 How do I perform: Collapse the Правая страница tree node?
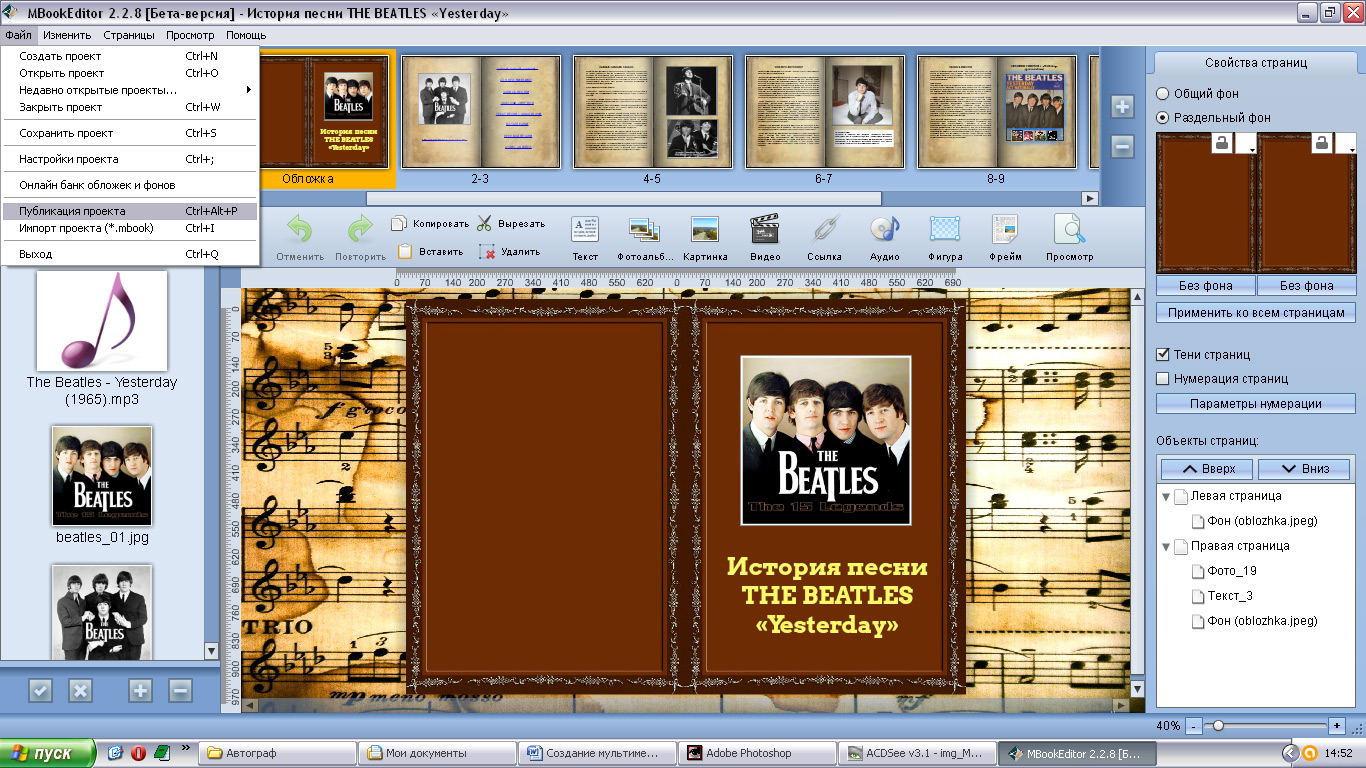click(x=1165, y=546)
